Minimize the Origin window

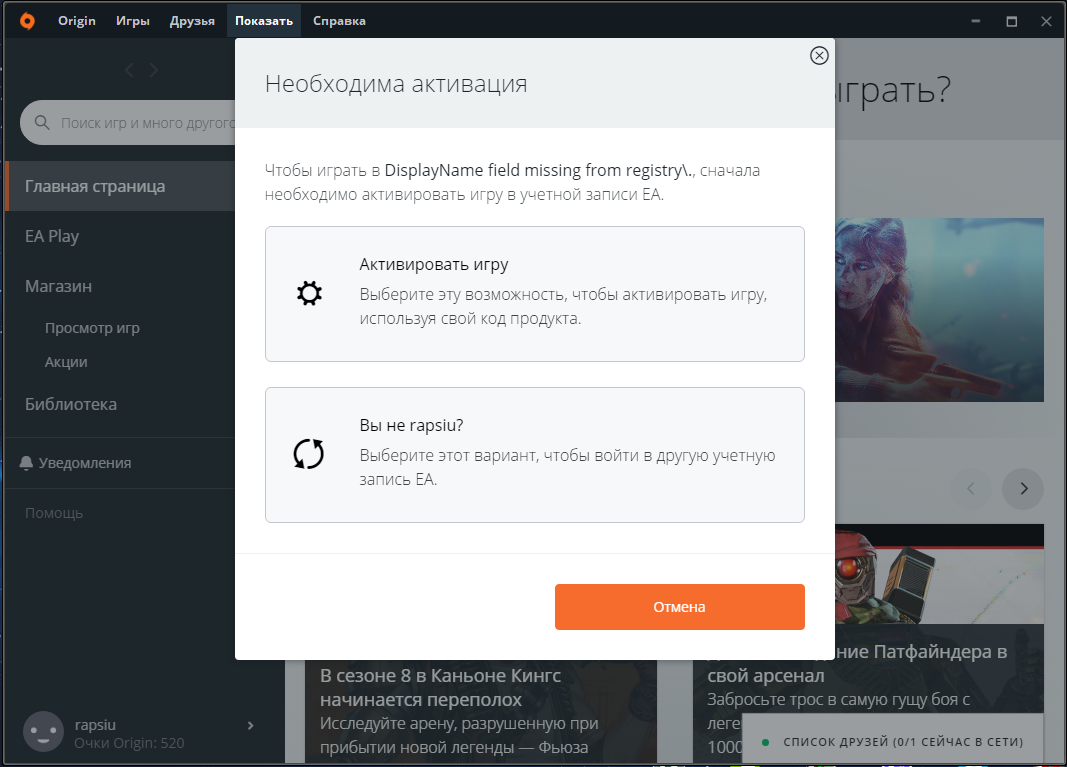pyautogui.click(x=976, y=21)
